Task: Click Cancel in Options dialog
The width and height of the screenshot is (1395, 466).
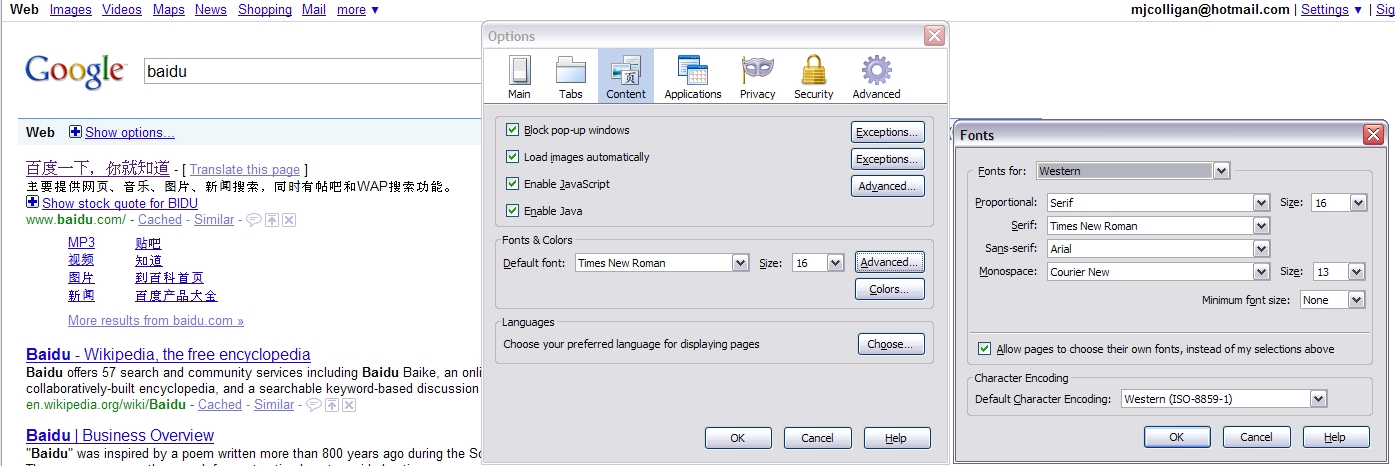Action: pos(818,438)
